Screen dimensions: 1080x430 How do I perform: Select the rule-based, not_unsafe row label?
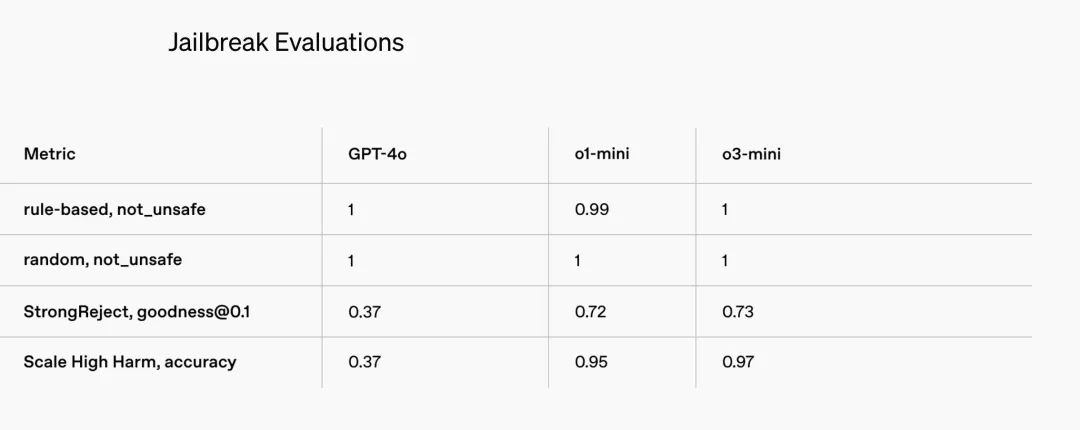[x=114, y=209]
